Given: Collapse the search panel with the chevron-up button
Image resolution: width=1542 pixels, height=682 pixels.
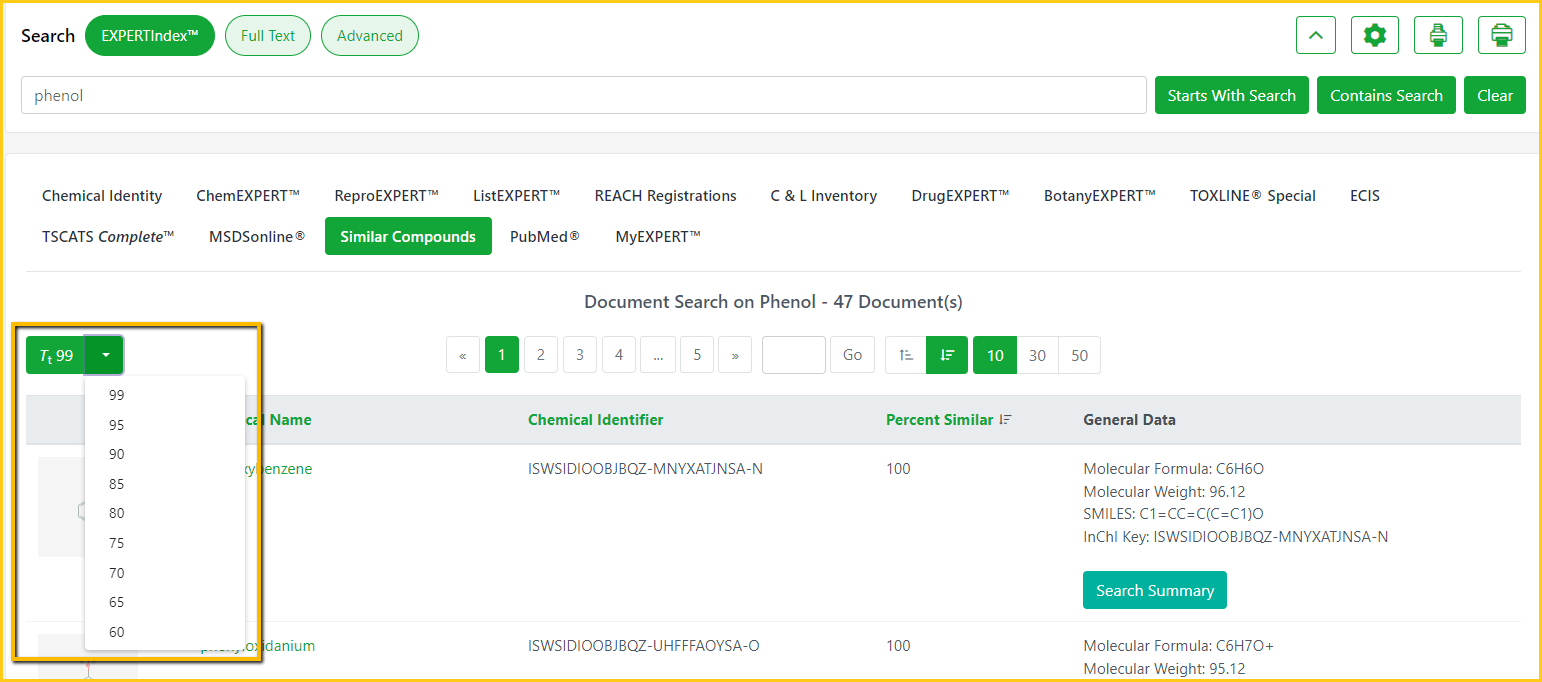Looking at the screenshot, I should point(1315,35).
